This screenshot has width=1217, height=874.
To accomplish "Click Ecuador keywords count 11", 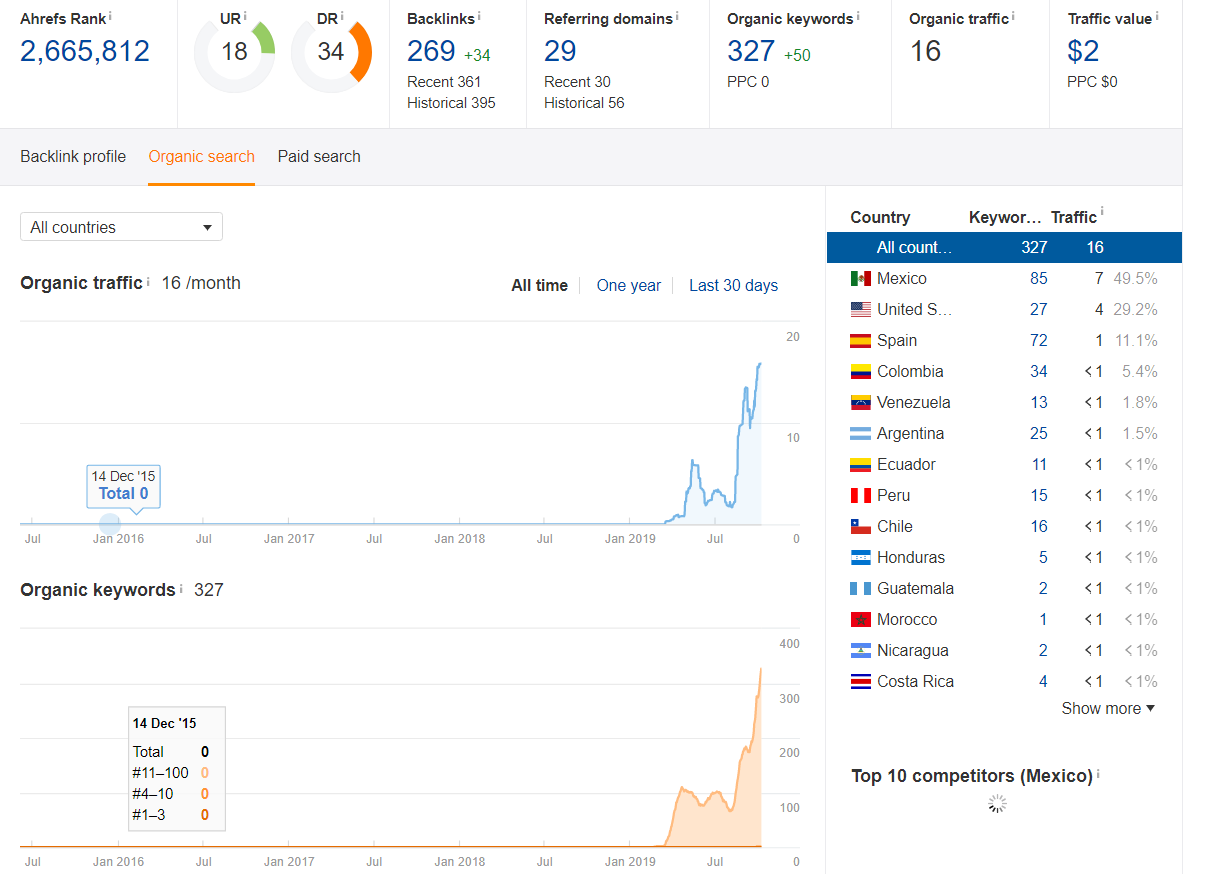I will (1039, 464).
